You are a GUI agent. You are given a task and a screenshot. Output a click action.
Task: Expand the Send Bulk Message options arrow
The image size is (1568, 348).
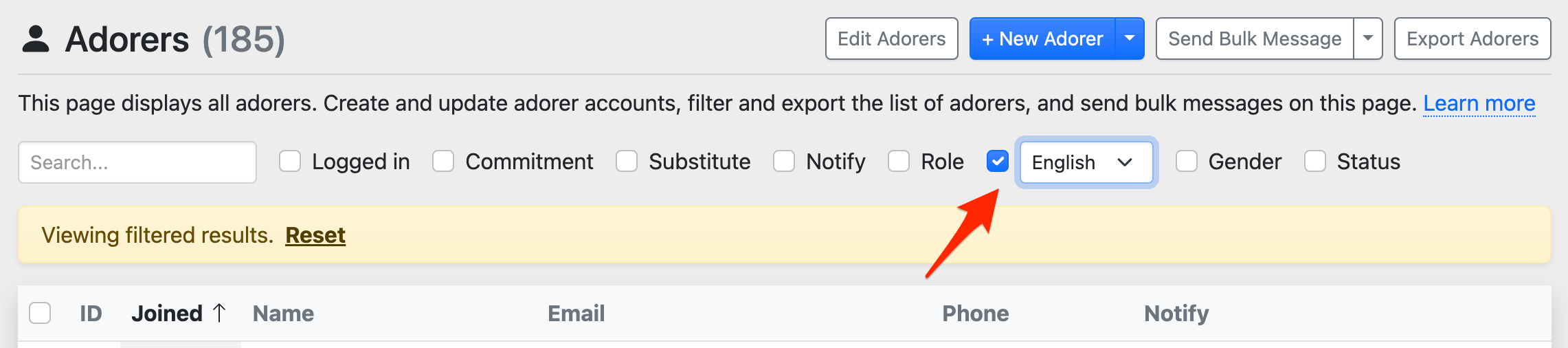click(x=1367, y=39)
